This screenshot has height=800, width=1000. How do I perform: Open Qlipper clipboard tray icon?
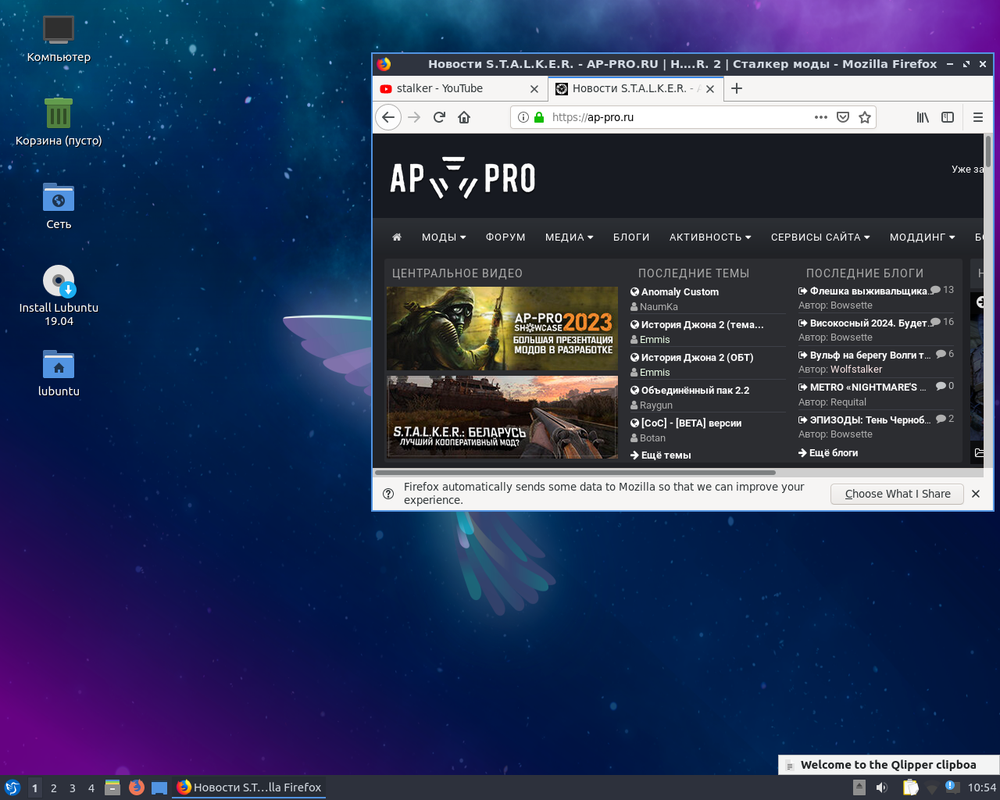point(910,788)
